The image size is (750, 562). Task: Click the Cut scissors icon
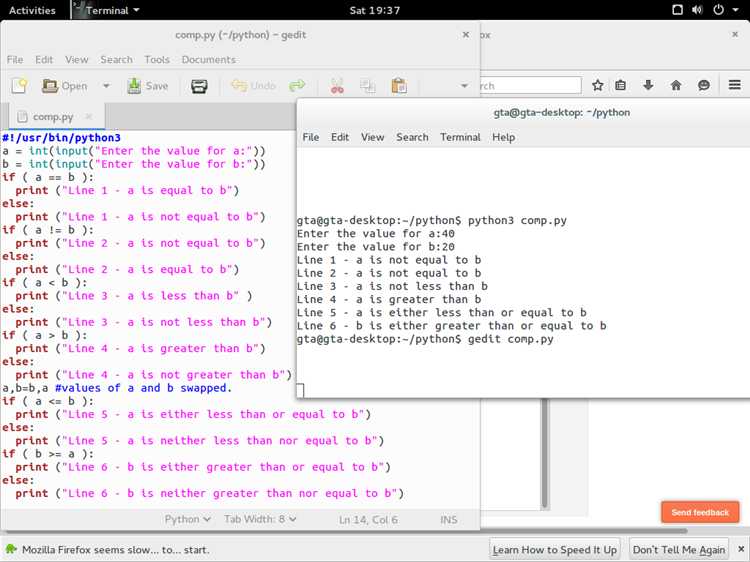[x=337, y=86]
